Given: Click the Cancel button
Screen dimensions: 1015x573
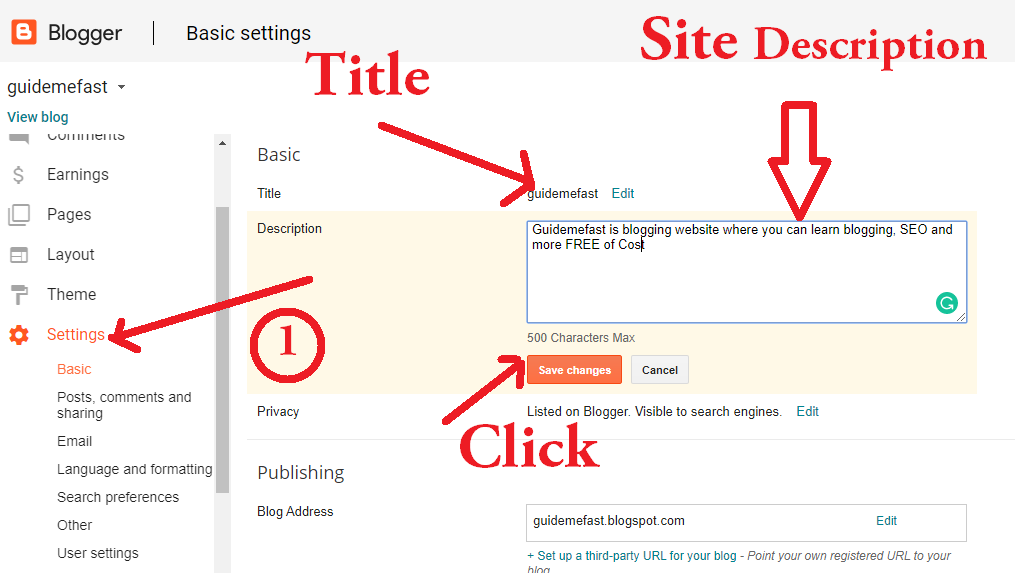Looking at the screenshot, I should tap(660, 370).
